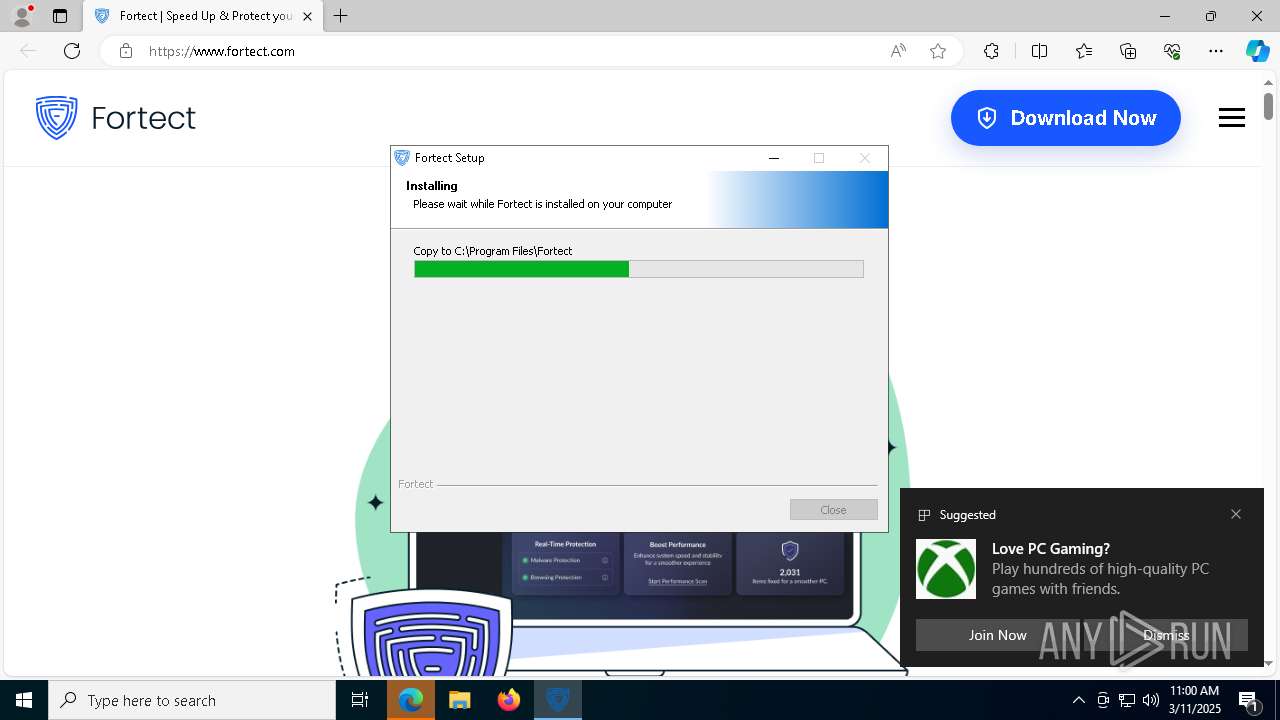Image resolution: width=1280 pixels, height=720 pixels.
Task: Refresh the current page
Action: click(x=72, y=51)
